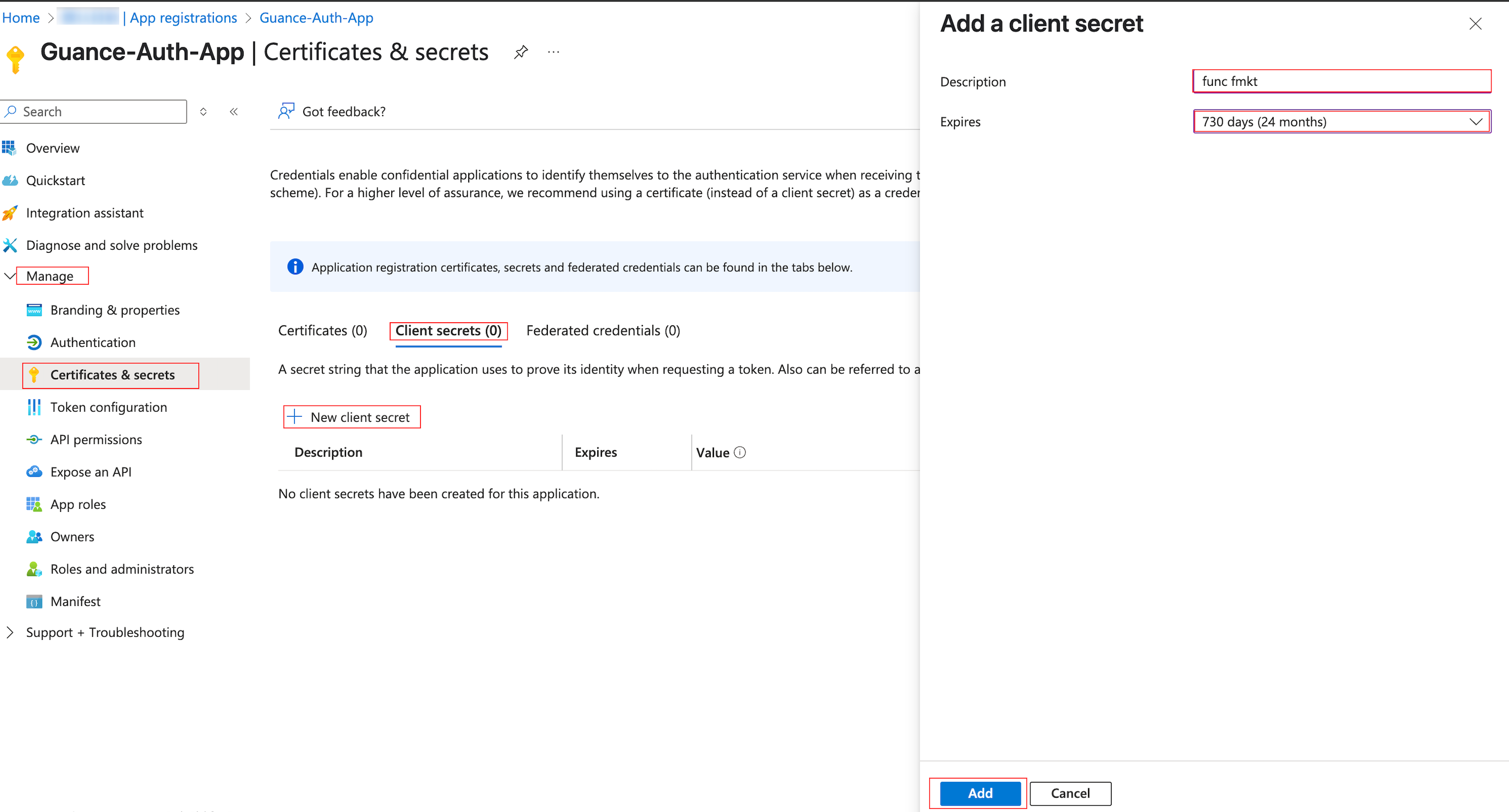This screenshot has height=812, width=1509.
Task: Open the more options ellipsis menu
Action: (x=554, y=52)
